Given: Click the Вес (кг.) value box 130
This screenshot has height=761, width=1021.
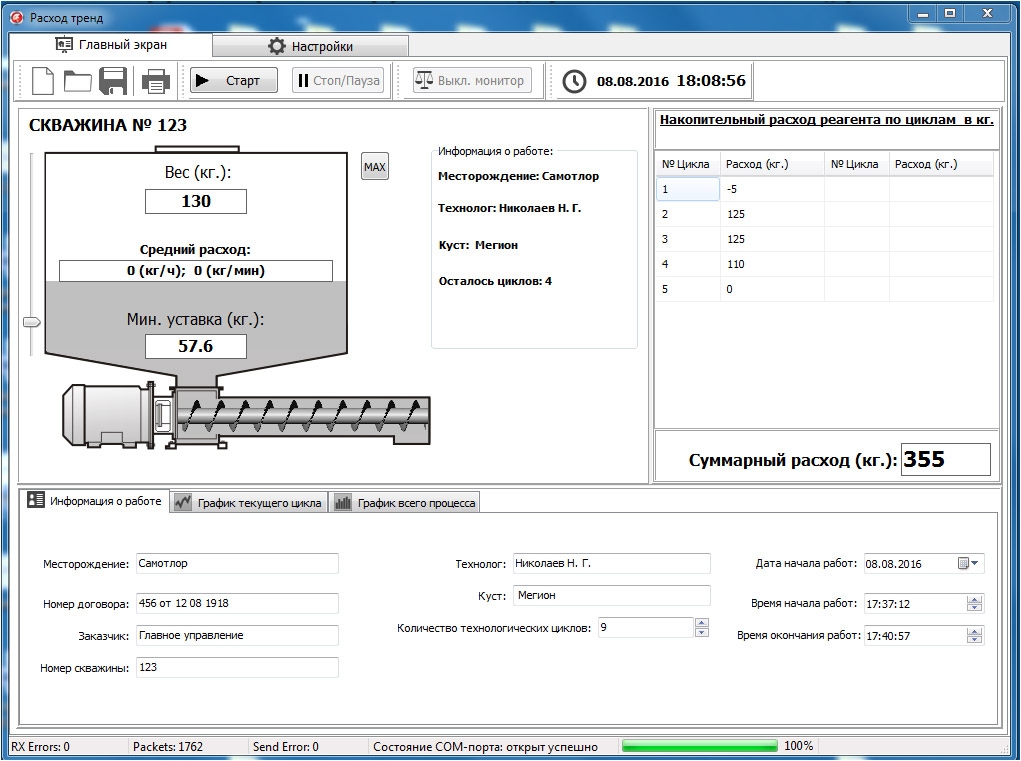Looking at the screenshot, I should click(x=196, y=201).
